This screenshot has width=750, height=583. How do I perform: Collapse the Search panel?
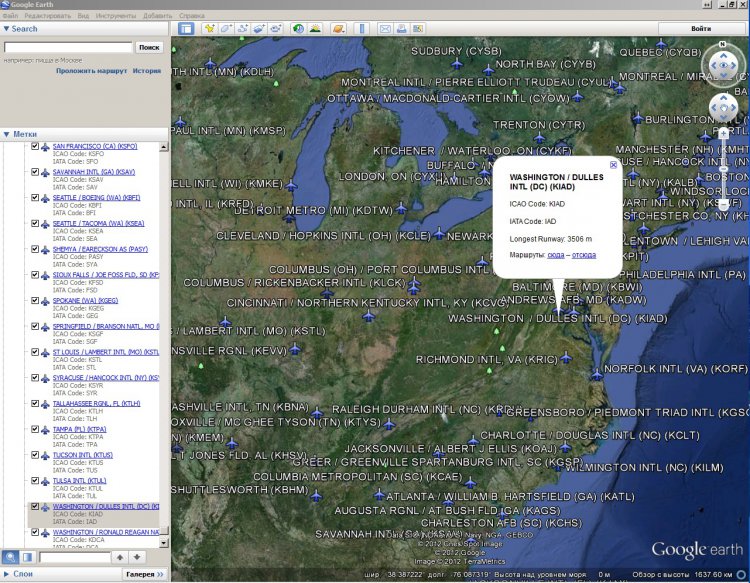click(x=7, y=29)
